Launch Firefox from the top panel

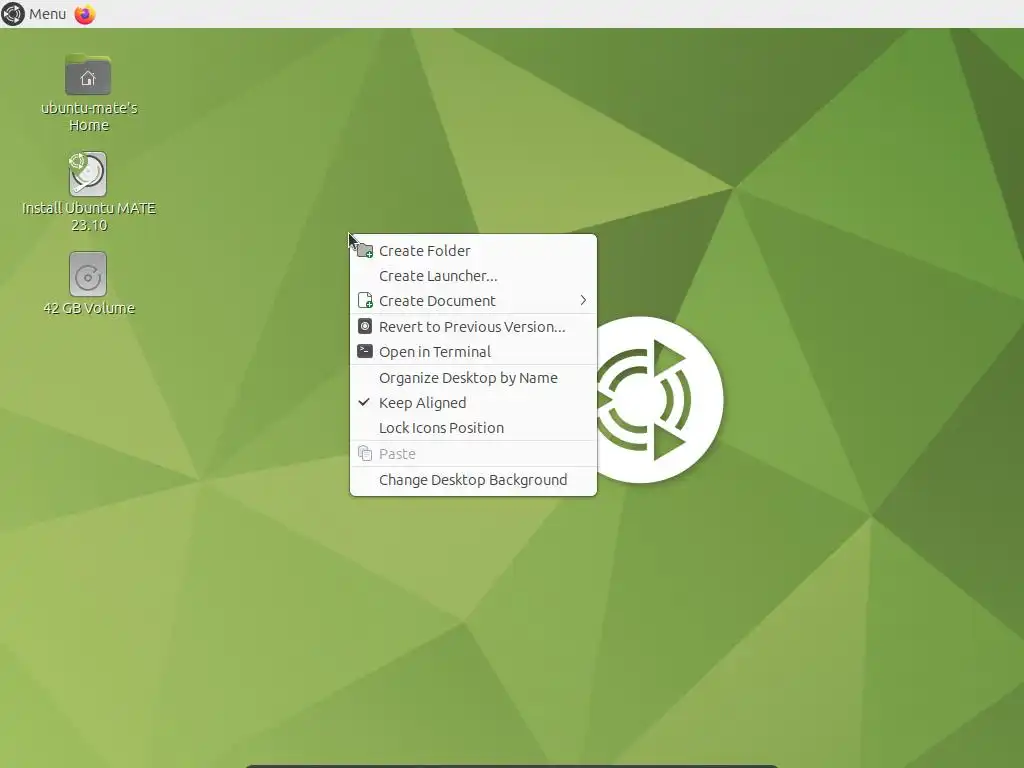[x=85, y=14]
